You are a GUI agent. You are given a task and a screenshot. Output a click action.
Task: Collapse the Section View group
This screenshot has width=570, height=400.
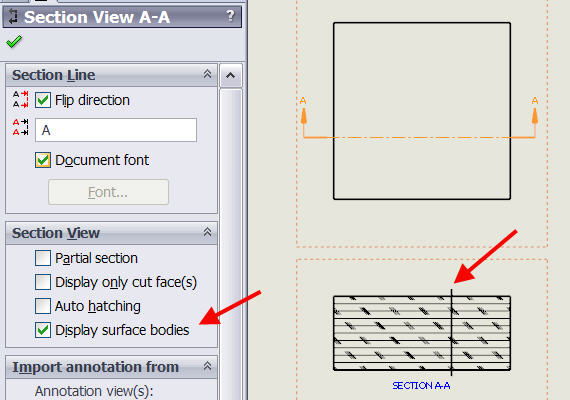[x=207, y=232]
